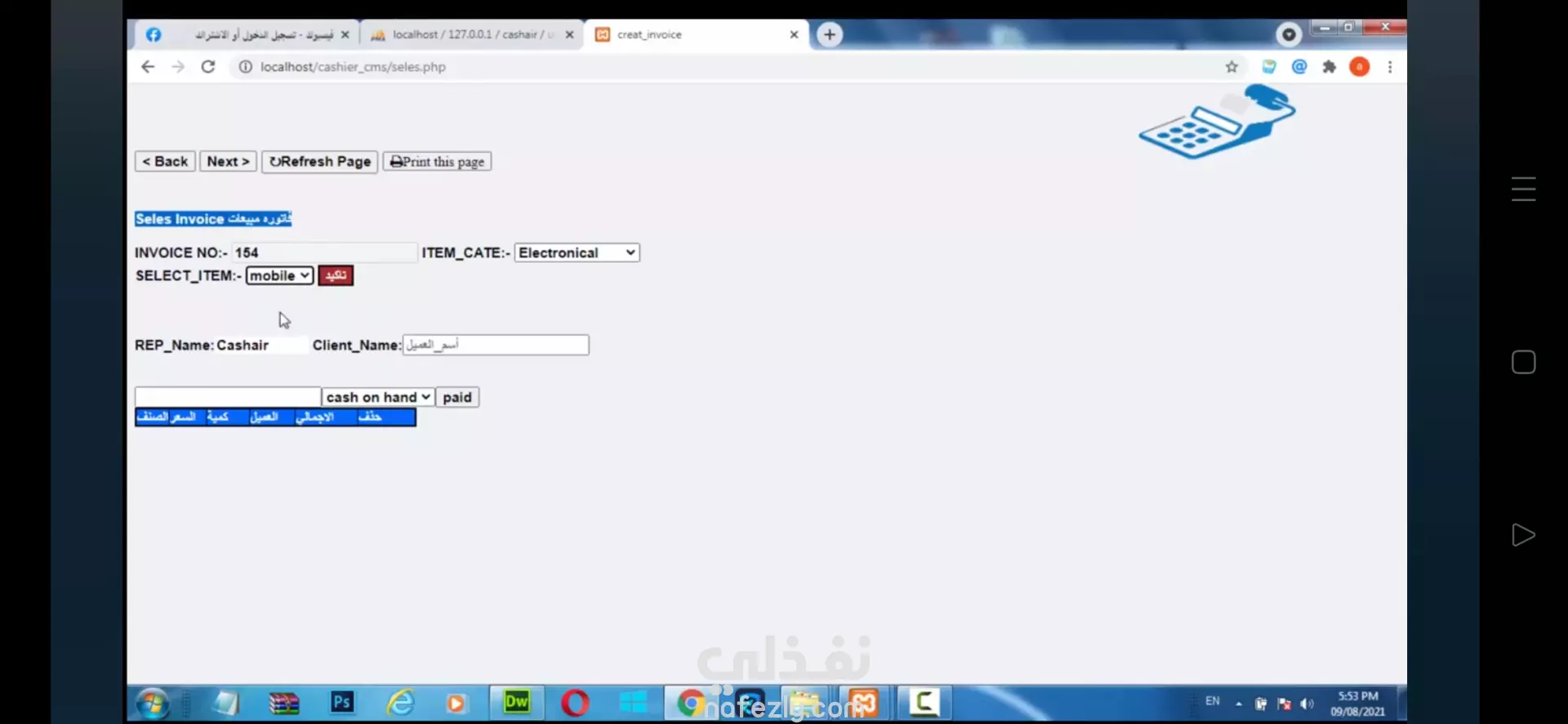Tap the phone square home navigation button
Image resolution: width=1568 pixels, height=724 pixels.
pyautogui.click(x=1523, y=362)
